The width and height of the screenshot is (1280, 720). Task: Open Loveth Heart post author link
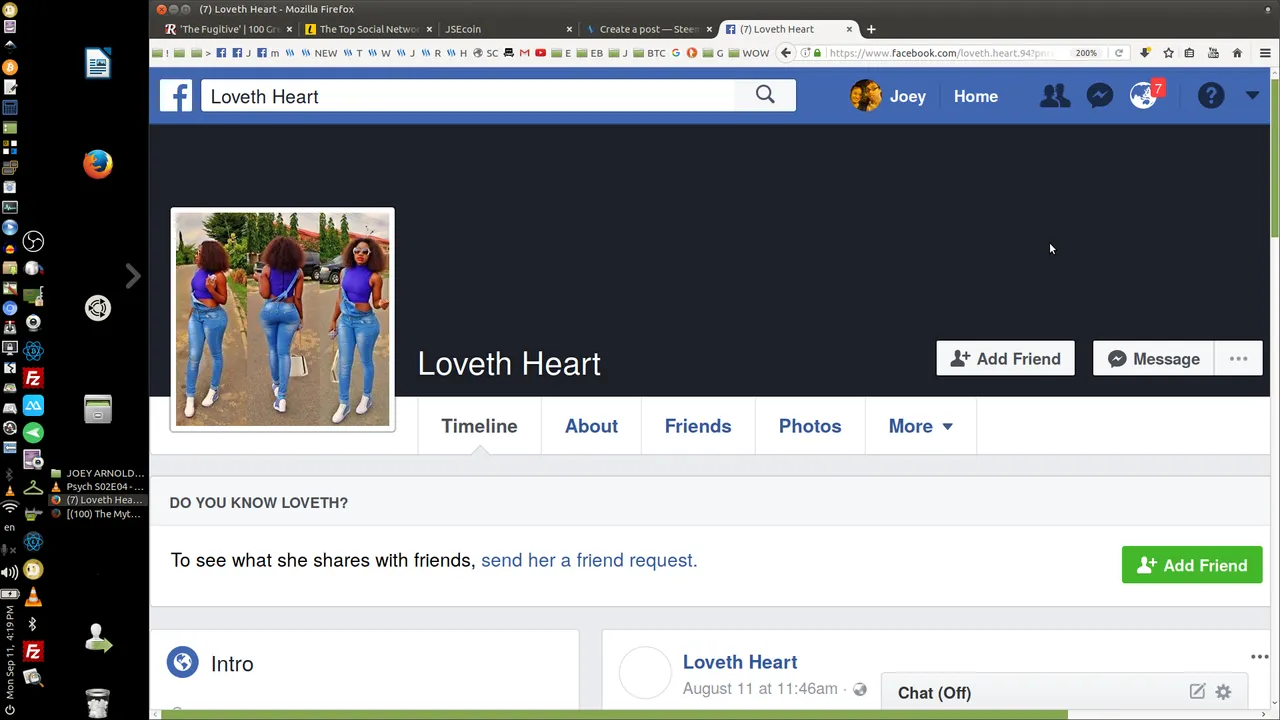740,662
